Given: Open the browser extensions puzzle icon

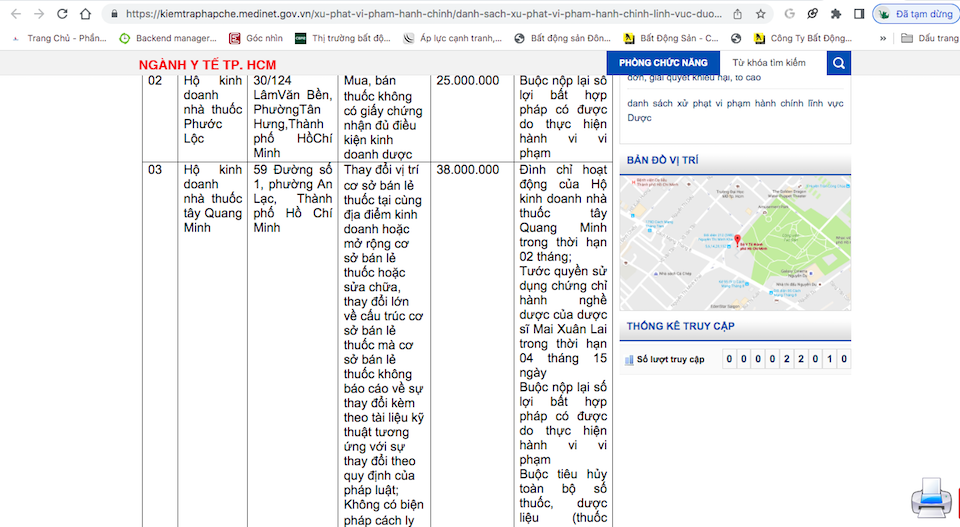Looking at the screenshot, I should (835, 14).
